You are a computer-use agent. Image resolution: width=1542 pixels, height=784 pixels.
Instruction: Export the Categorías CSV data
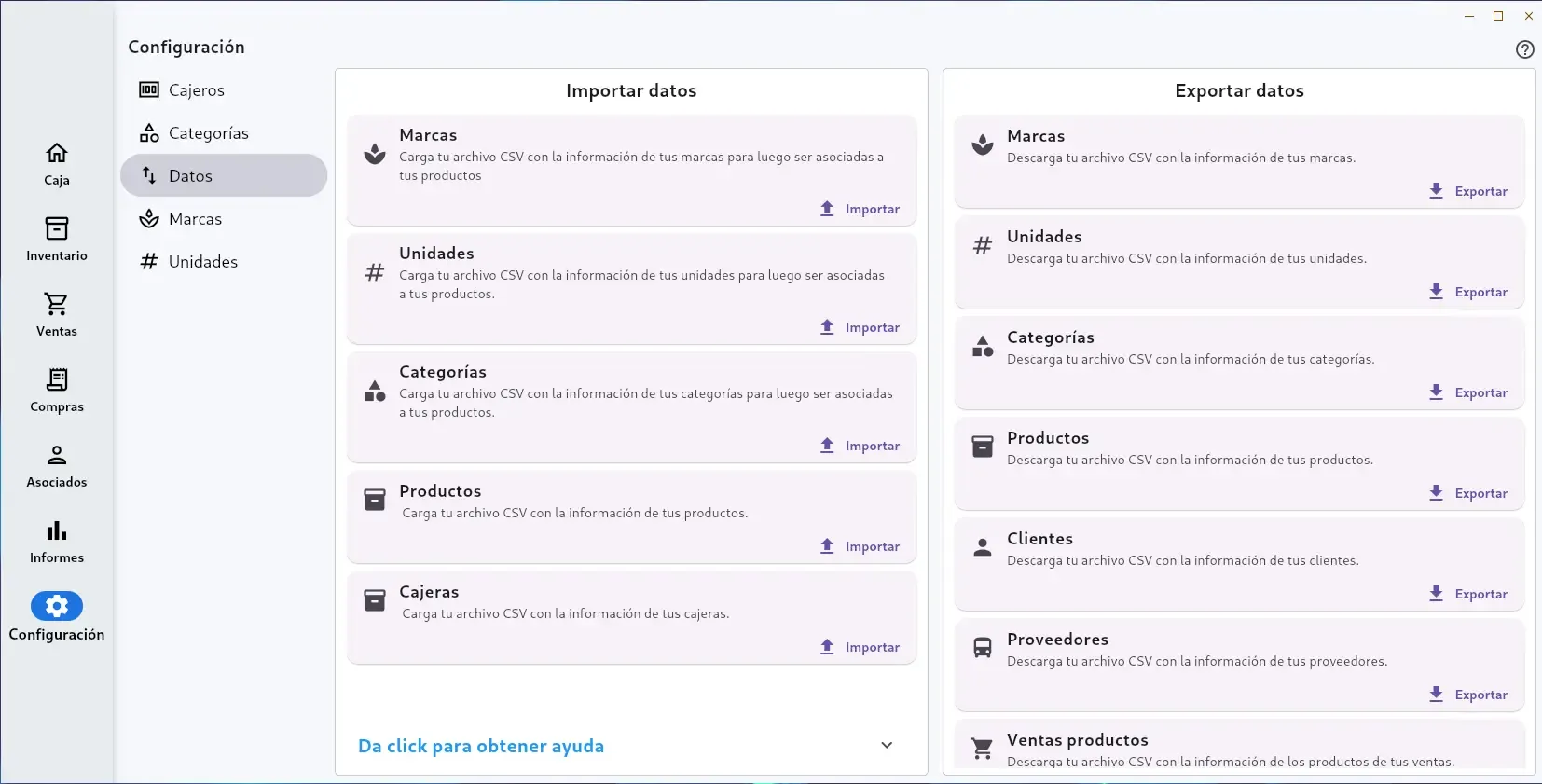point(1468,392)
